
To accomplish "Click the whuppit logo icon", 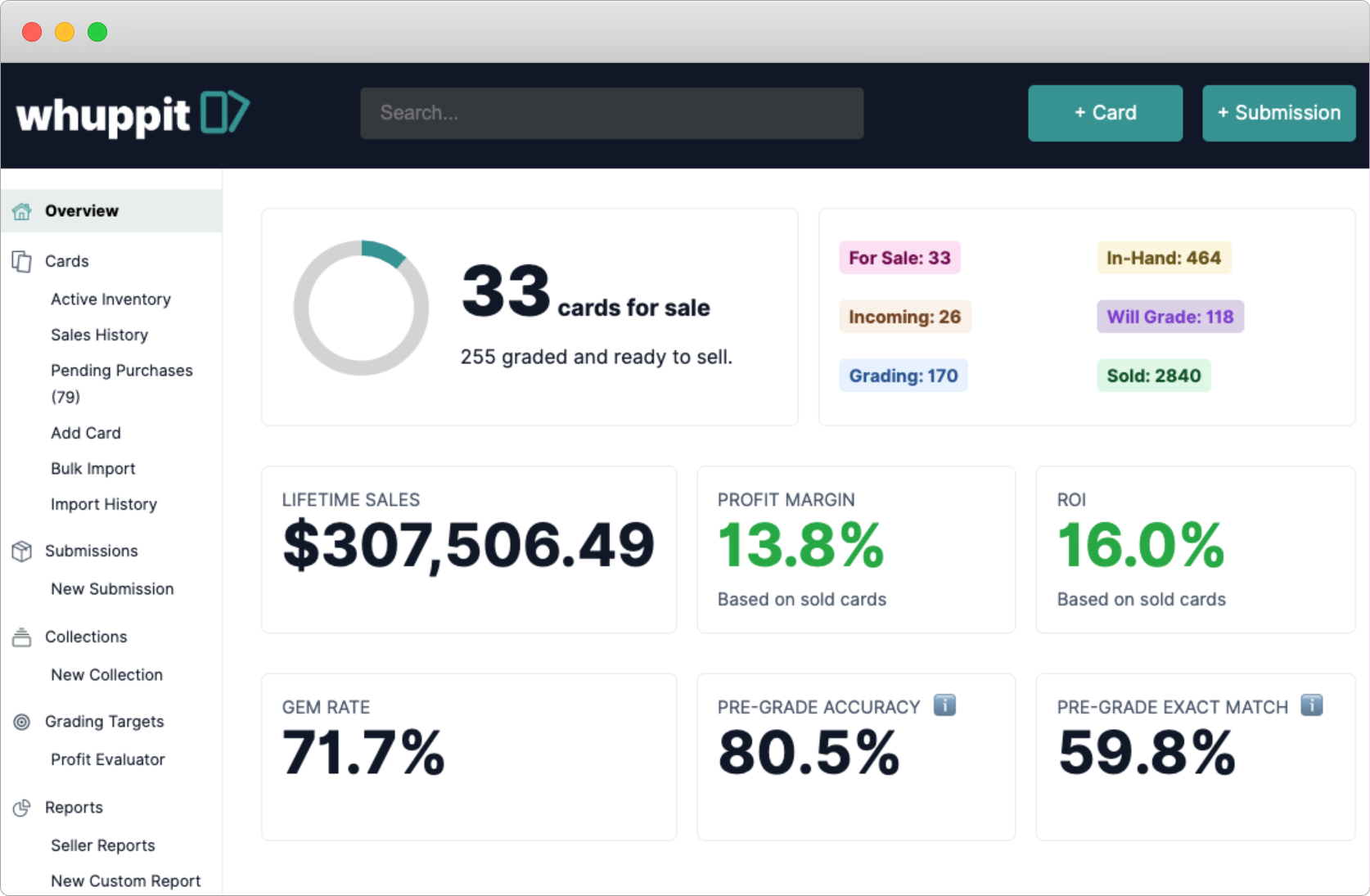I will click(224, 112).
